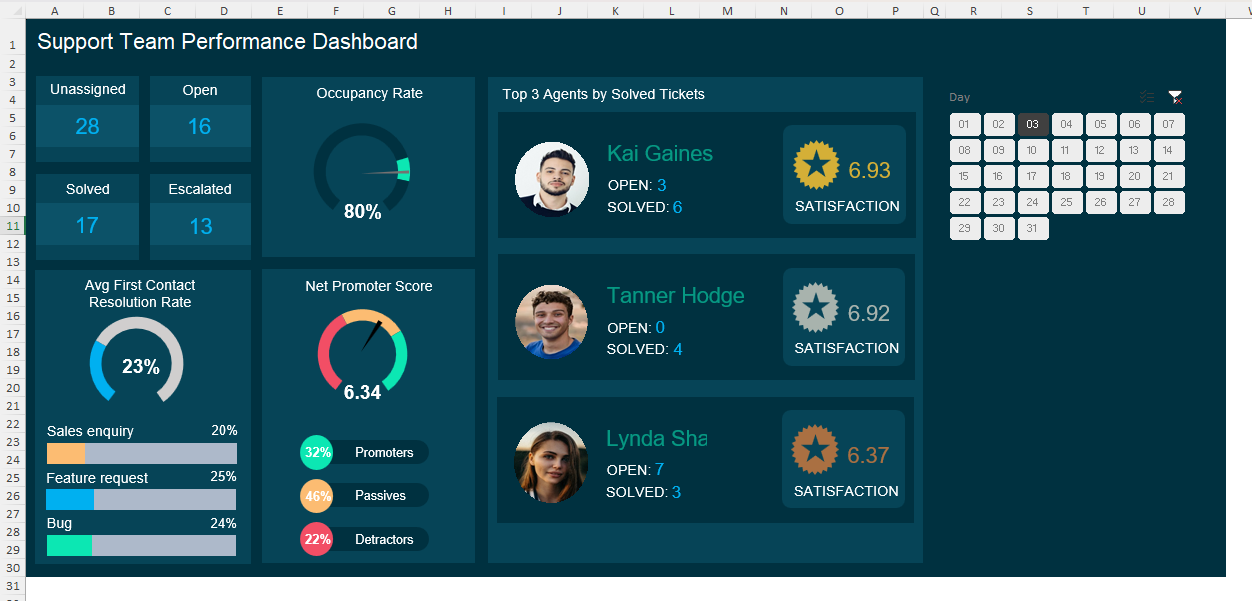Click the NPS value 6.34

coord(362,392)
